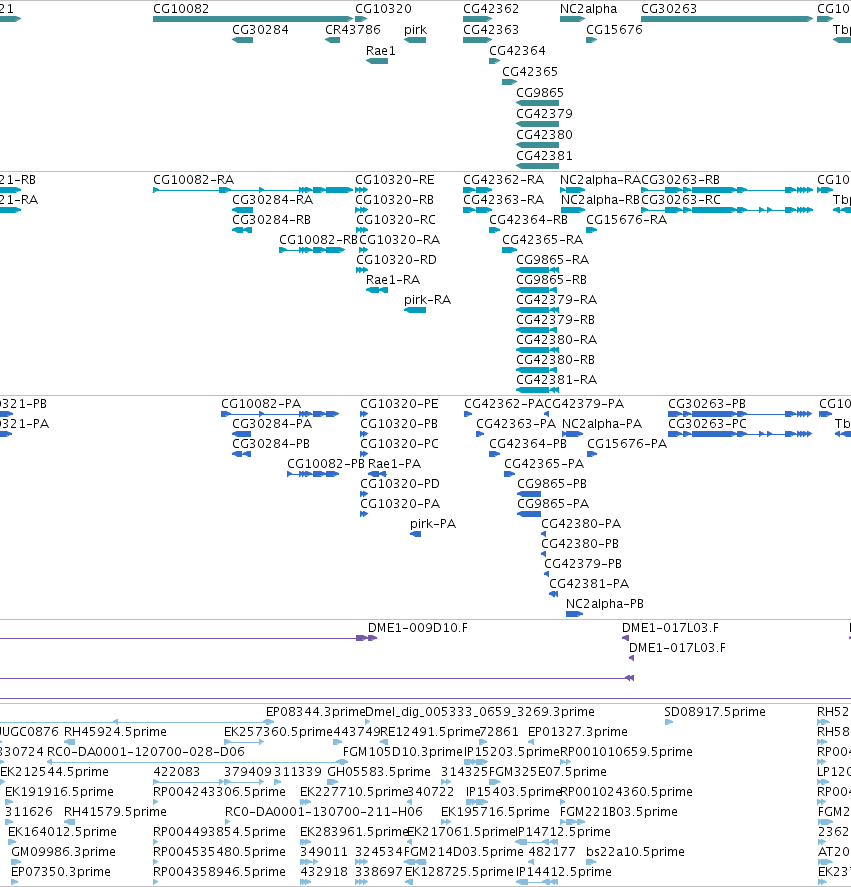Viewport: 851px width, 887px height.
Task: Select transcript CG9865-RB label
Action: tap(551, 279)
